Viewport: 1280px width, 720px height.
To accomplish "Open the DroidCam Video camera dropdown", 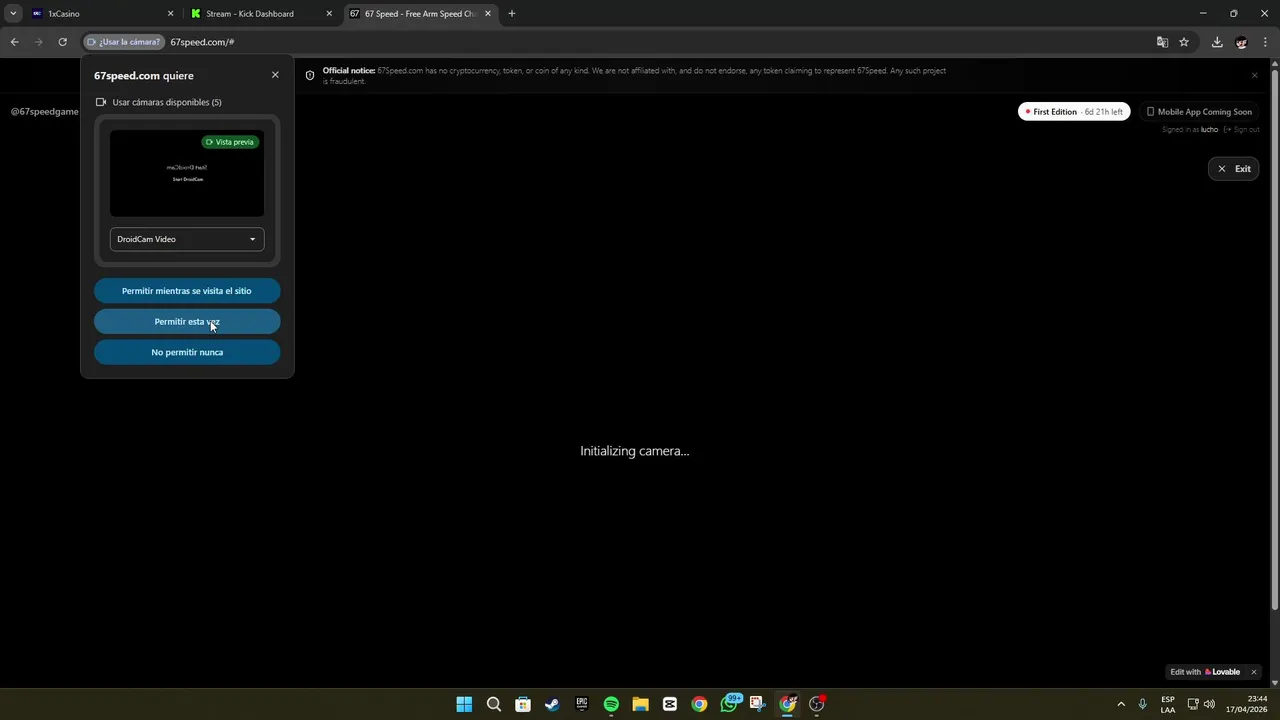I will 187,239.
